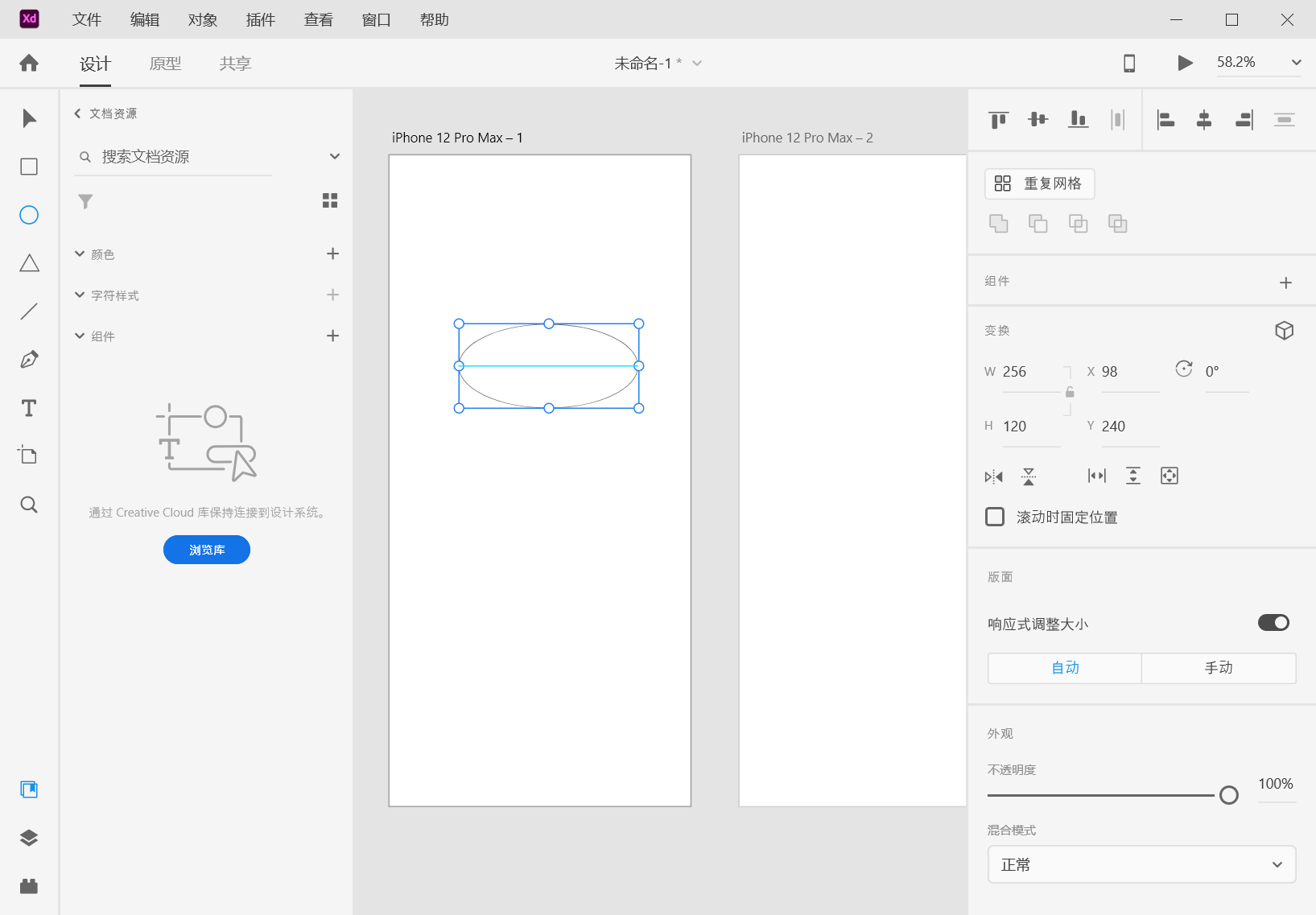Select the Artboard tool
Screen dimensions: 1316x915
click(x=28, y=455)
